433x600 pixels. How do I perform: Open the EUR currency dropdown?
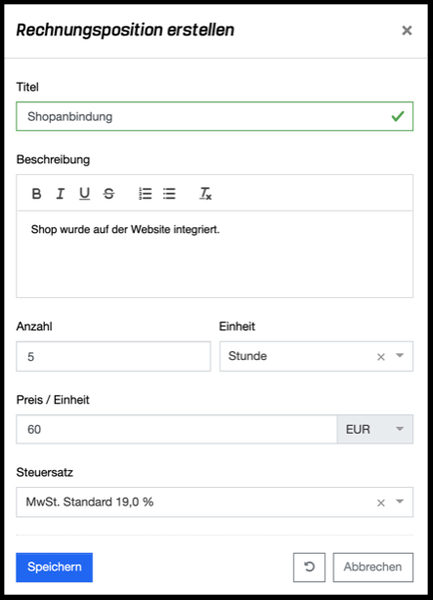coord(375,429)
